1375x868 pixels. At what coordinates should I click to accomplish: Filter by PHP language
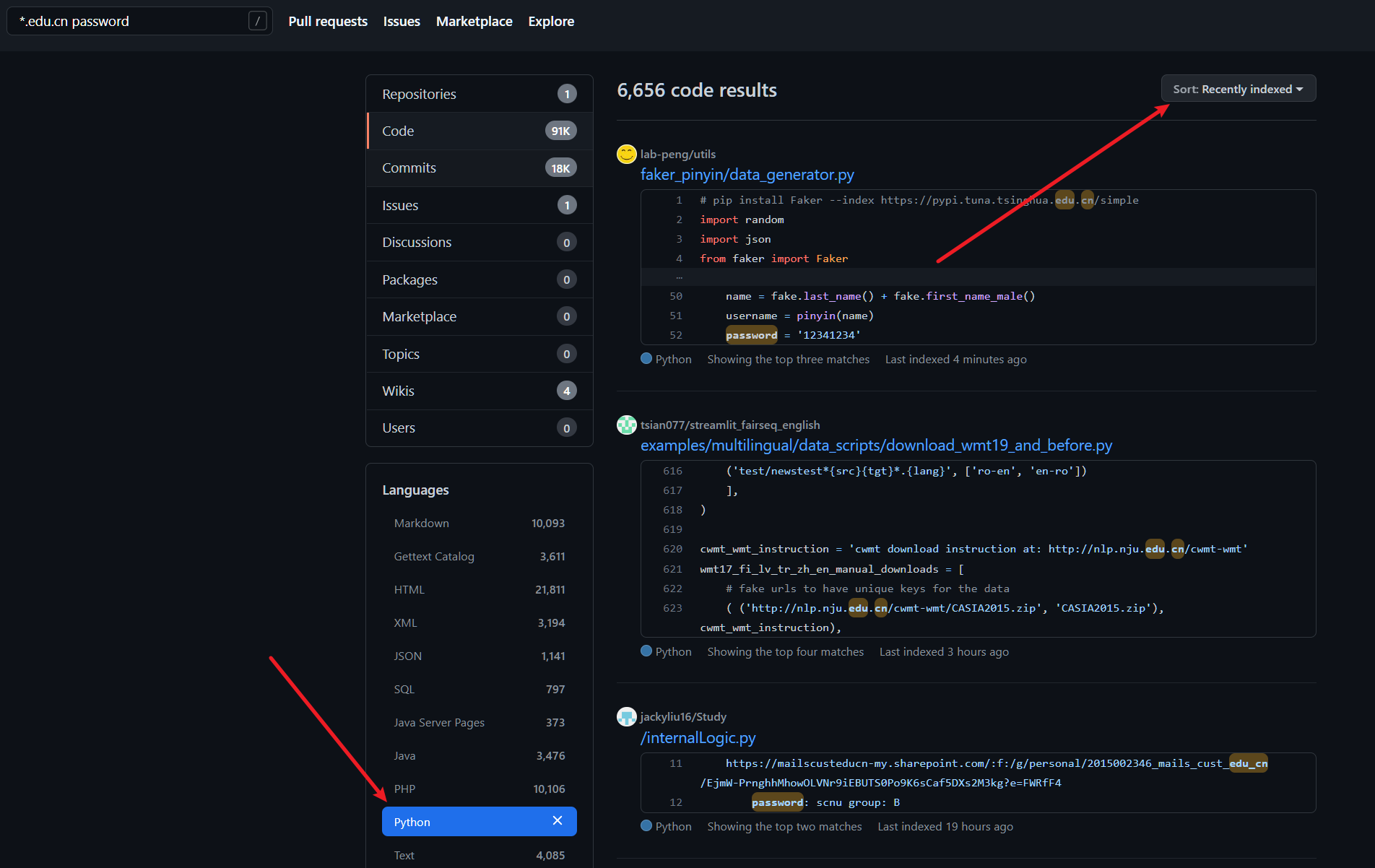480,789
